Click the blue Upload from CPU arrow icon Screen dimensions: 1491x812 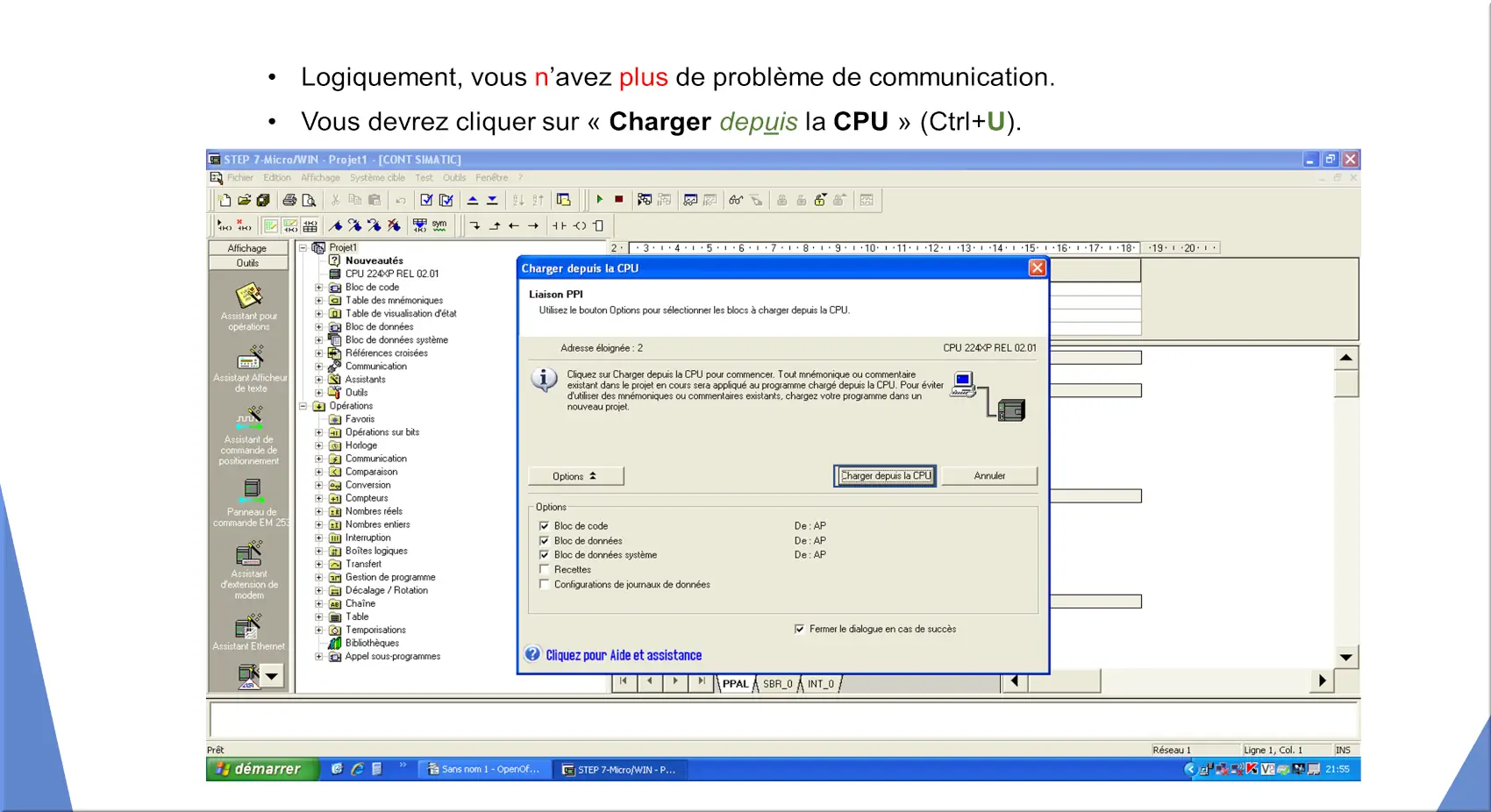(x=473, y=200)
